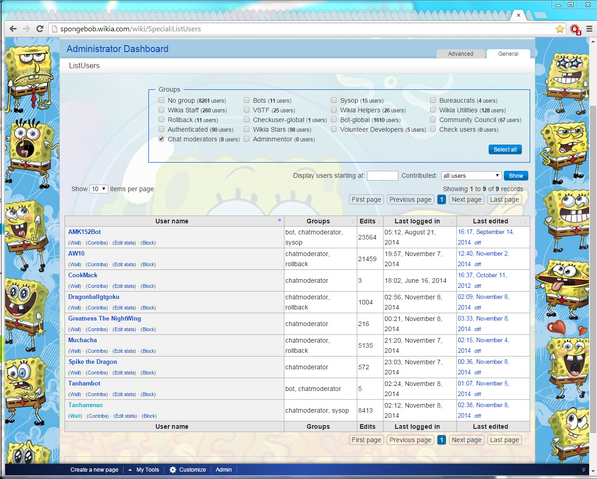Open Dragonballgtgoku user link

(94, 297)
